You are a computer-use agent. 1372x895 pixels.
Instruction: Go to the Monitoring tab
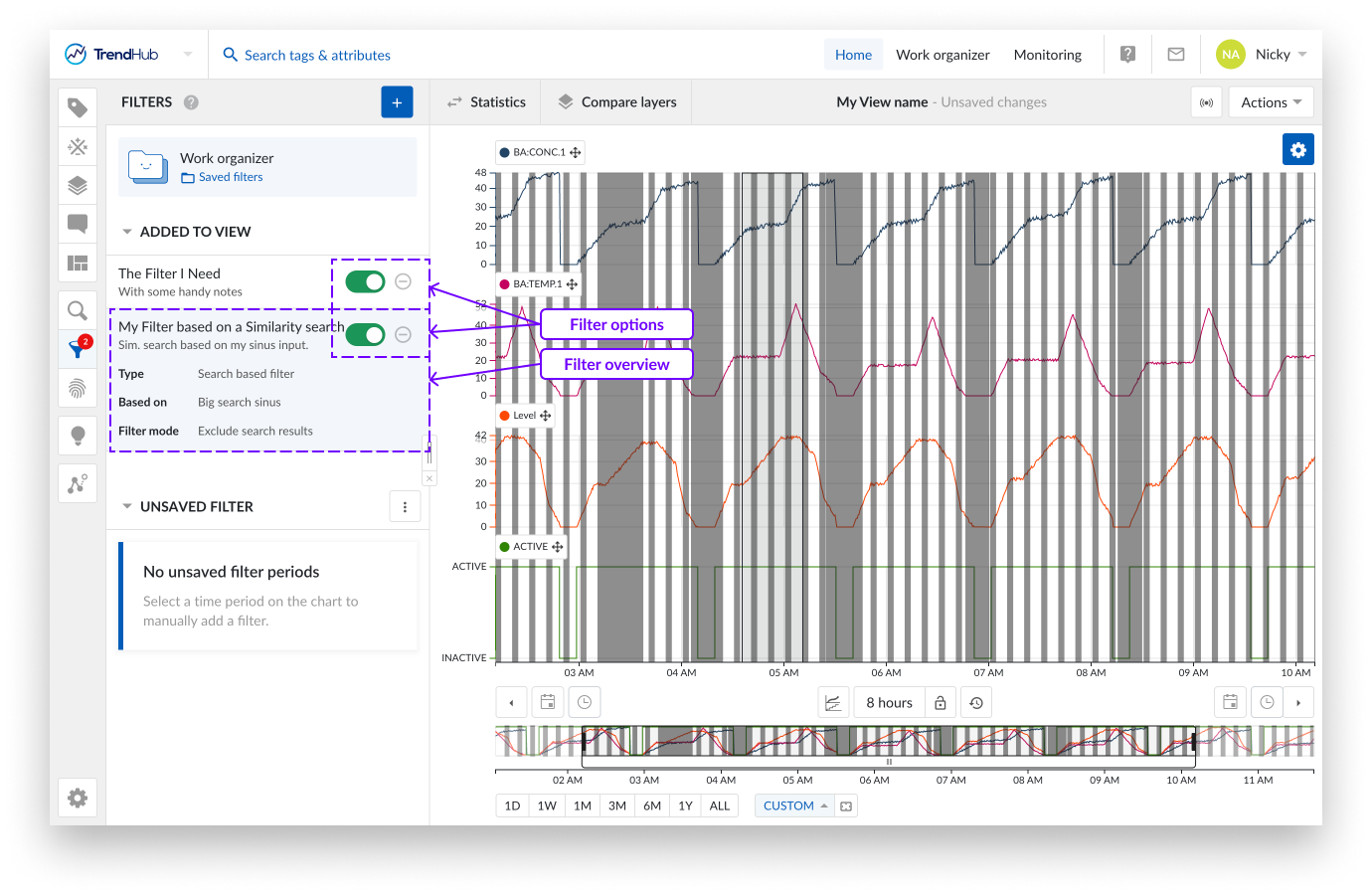(1047, 55)
